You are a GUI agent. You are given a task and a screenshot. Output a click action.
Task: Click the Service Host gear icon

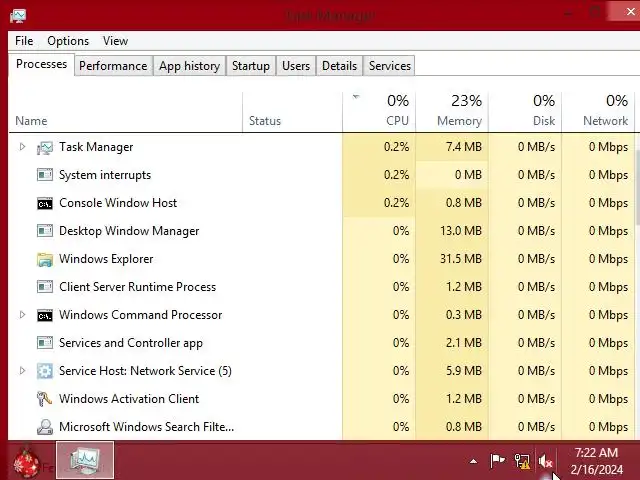click(44, 371)
